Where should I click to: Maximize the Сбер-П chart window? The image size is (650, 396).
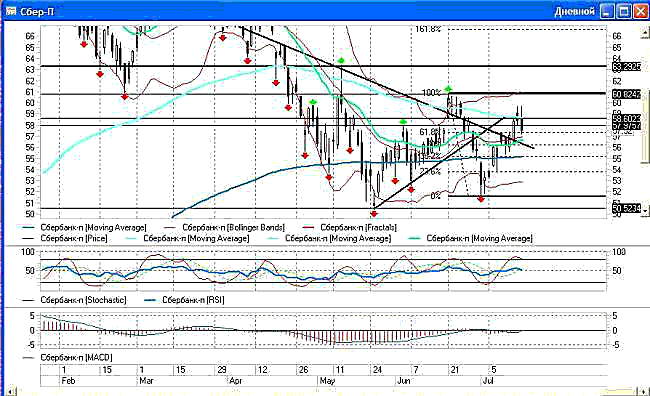click(623, 12)
